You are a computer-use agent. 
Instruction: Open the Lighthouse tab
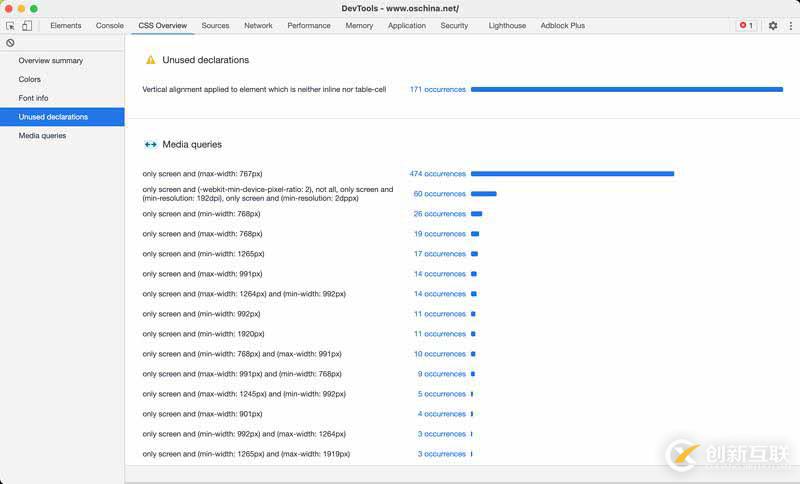[x=507, y=26]
